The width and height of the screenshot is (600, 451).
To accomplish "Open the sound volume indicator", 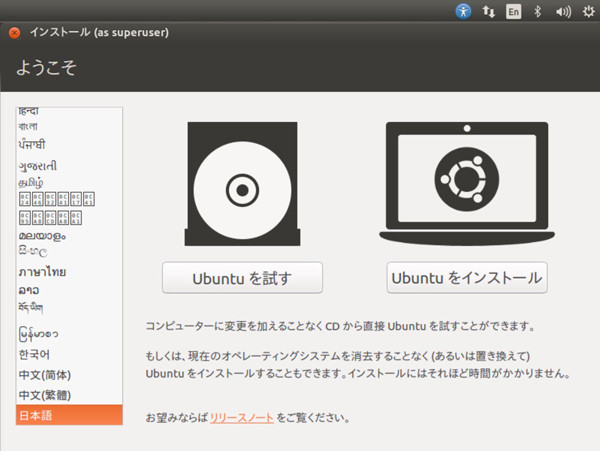I will click(563, 12).
